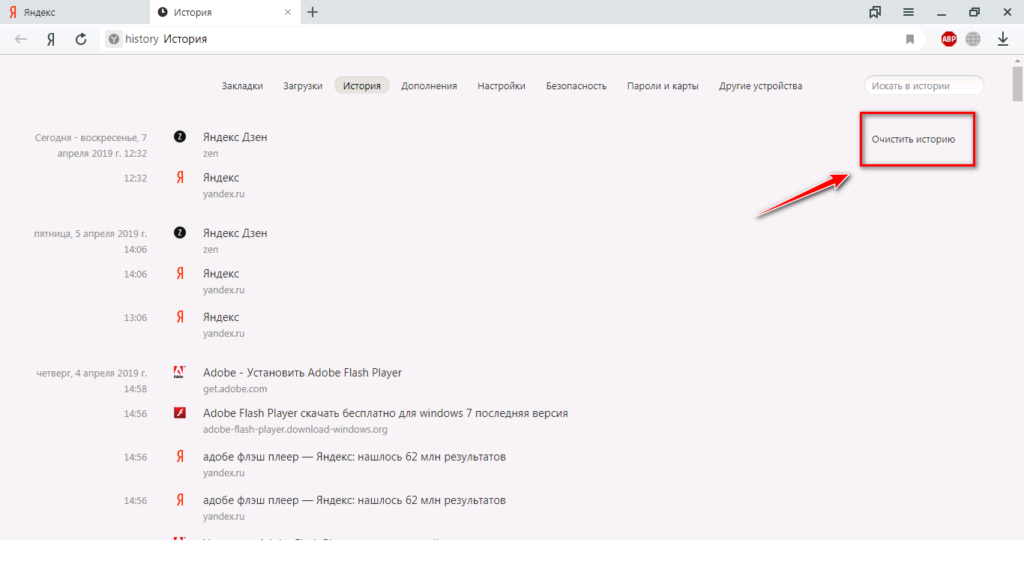Screen dimensions: 1024x576
Task: Click the back arrow navigation button
Action: [x=20, y=39]
